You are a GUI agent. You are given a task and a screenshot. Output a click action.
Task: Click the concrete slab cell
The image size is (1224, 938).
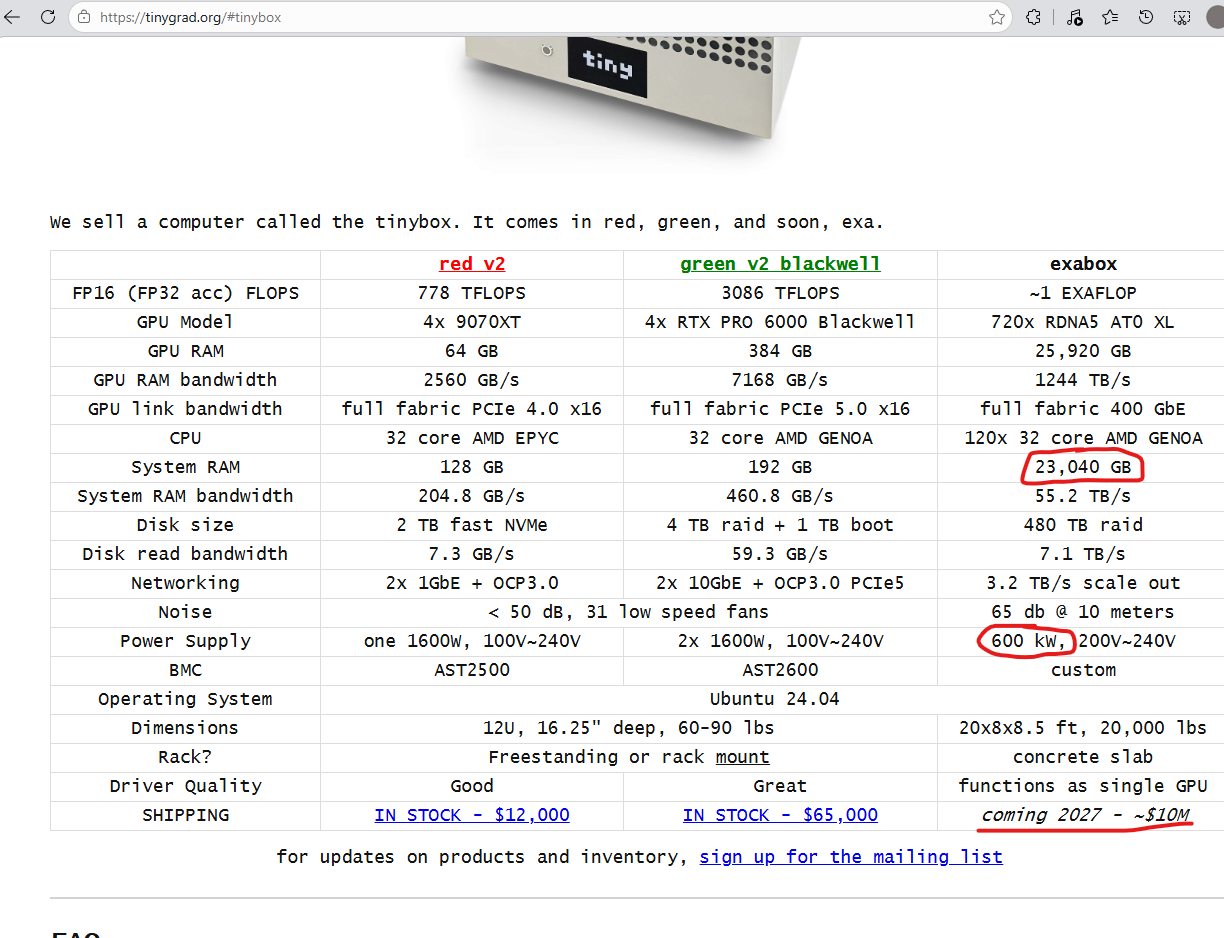click(1083, 757)
